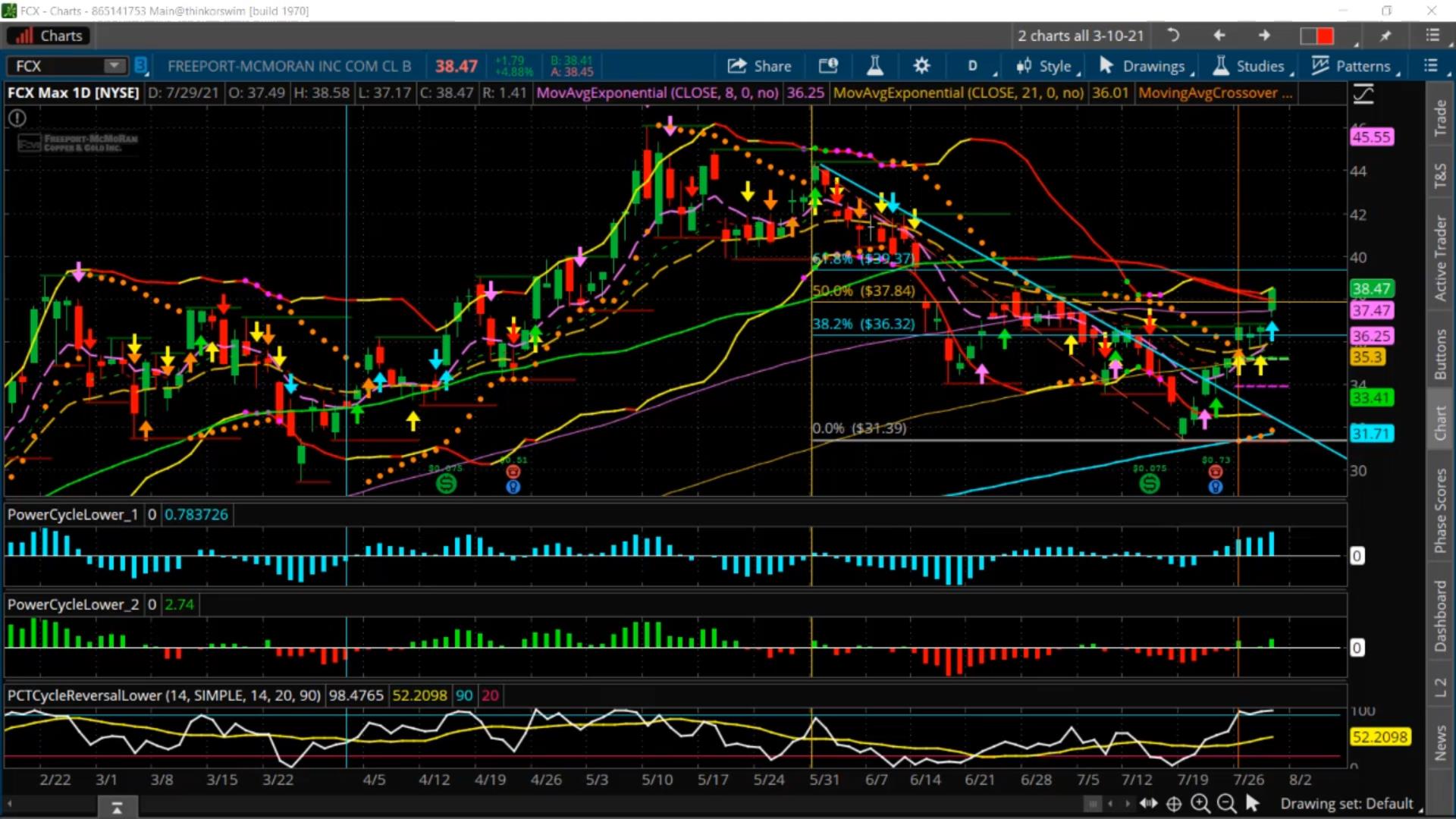Click the first MovAvgExponential (CLOSE, 8) study label

(x=657, y=93)
